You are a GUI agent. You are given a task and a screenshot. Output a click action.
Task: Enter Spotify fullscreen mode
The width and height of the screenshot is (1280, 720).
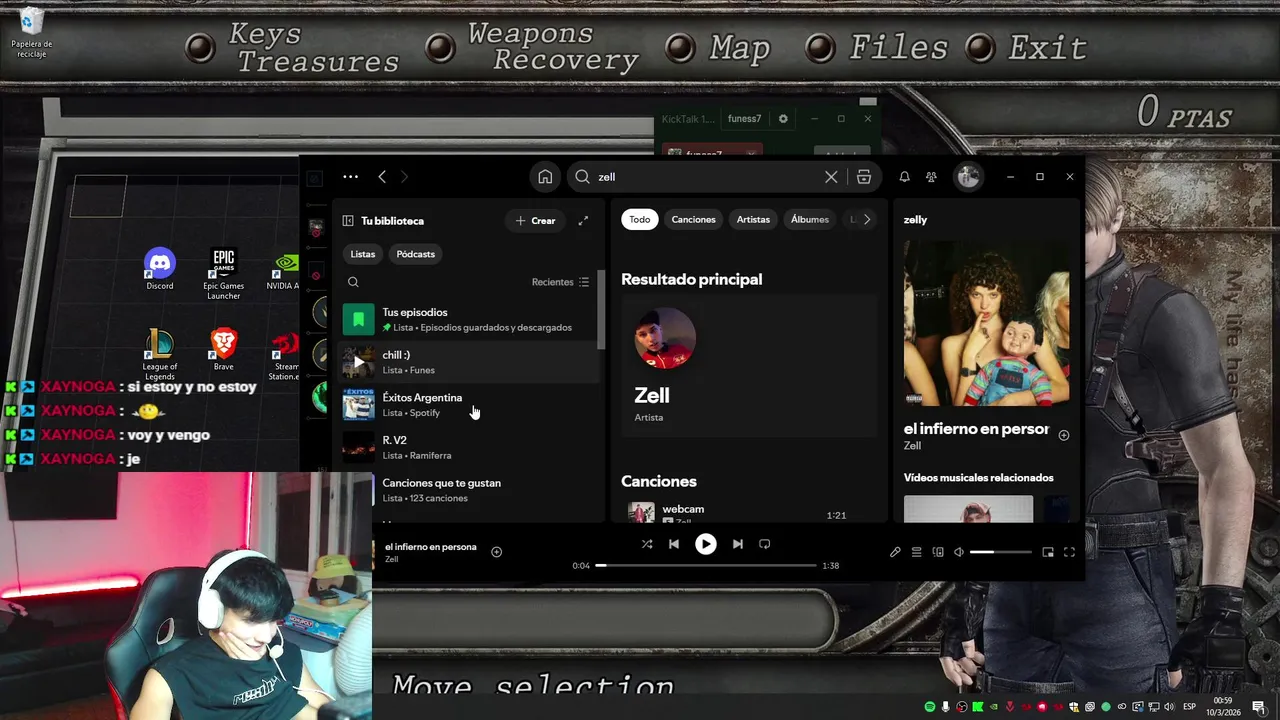pos(1069,552)
